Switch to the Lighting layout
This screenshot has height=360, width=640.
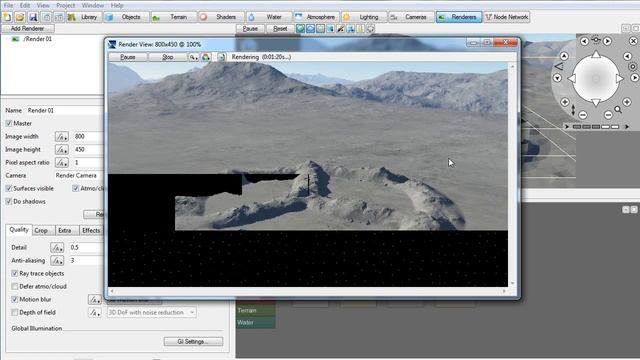tap(364, 17)
